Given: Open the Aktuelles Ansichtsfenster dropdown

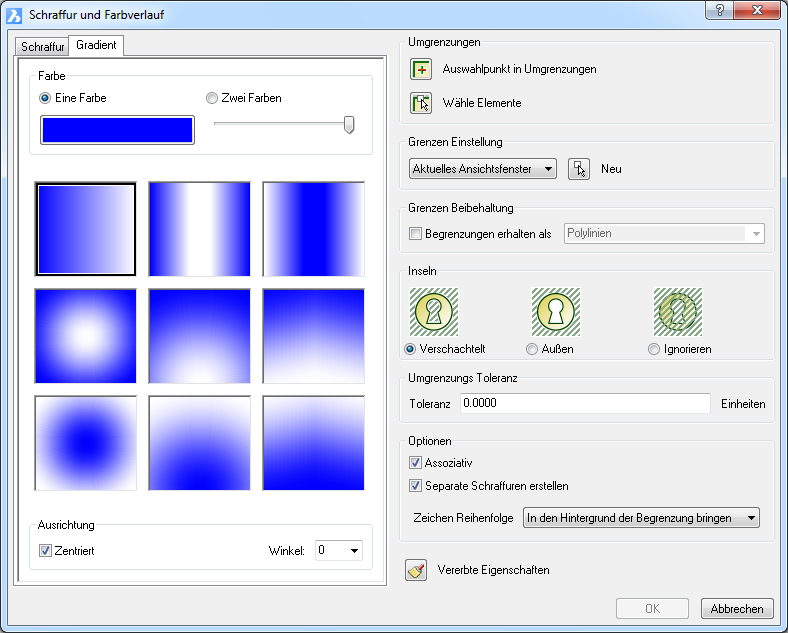Looking at the screenshot, I should 484,169.
